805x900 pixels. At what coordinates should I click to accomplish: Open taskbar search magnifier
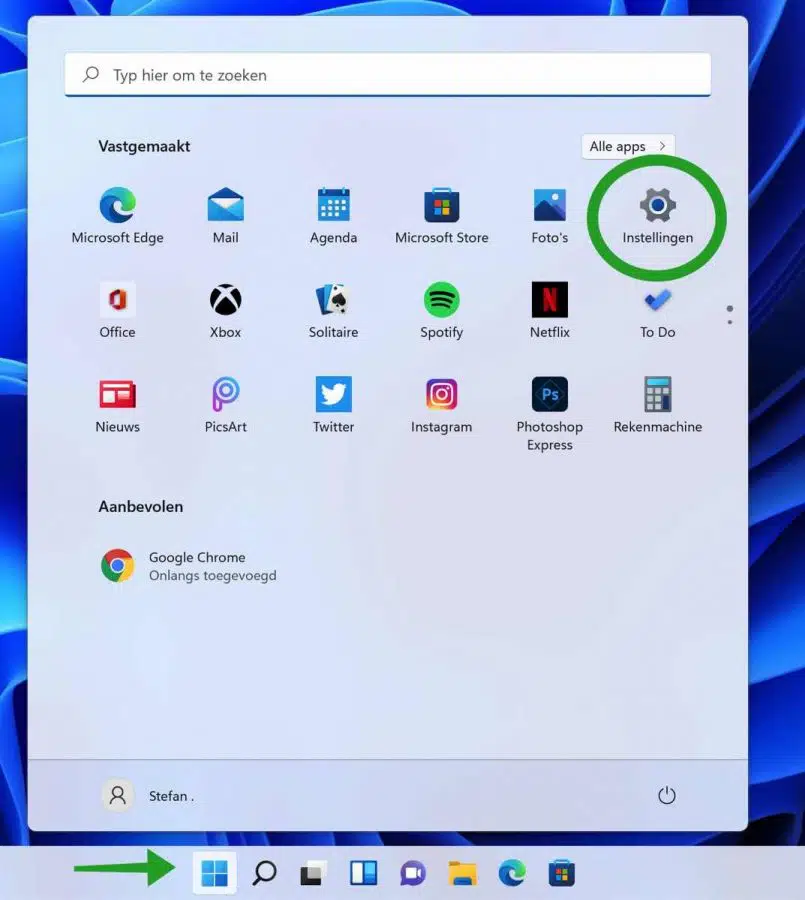tap(264, 873)
